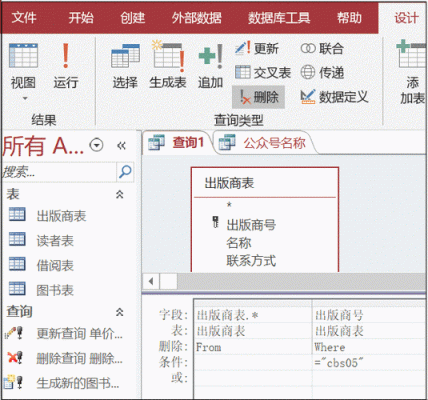Switch to the 外部数据 ribbon tab
The width and height of the screenshot is (428, 400).
(197, 18)
